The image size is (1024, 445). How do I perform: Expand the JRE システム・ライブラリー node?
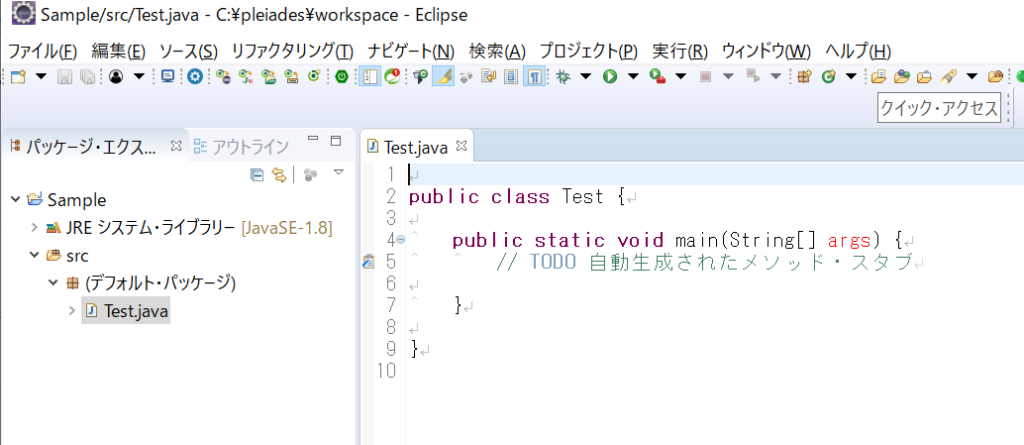[x=35, y=227]
